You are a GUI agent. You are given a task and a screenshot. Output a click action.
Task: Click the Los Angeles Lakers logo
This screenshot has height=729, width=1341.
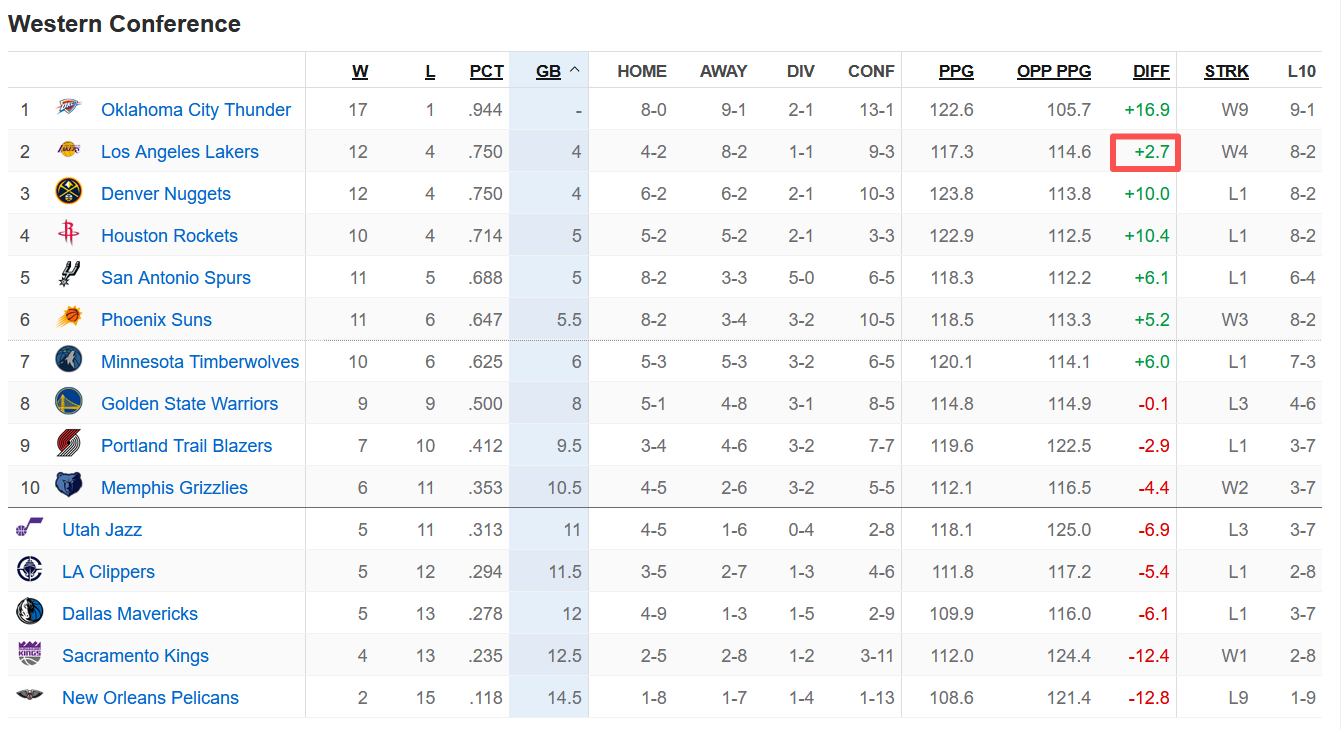69,151
